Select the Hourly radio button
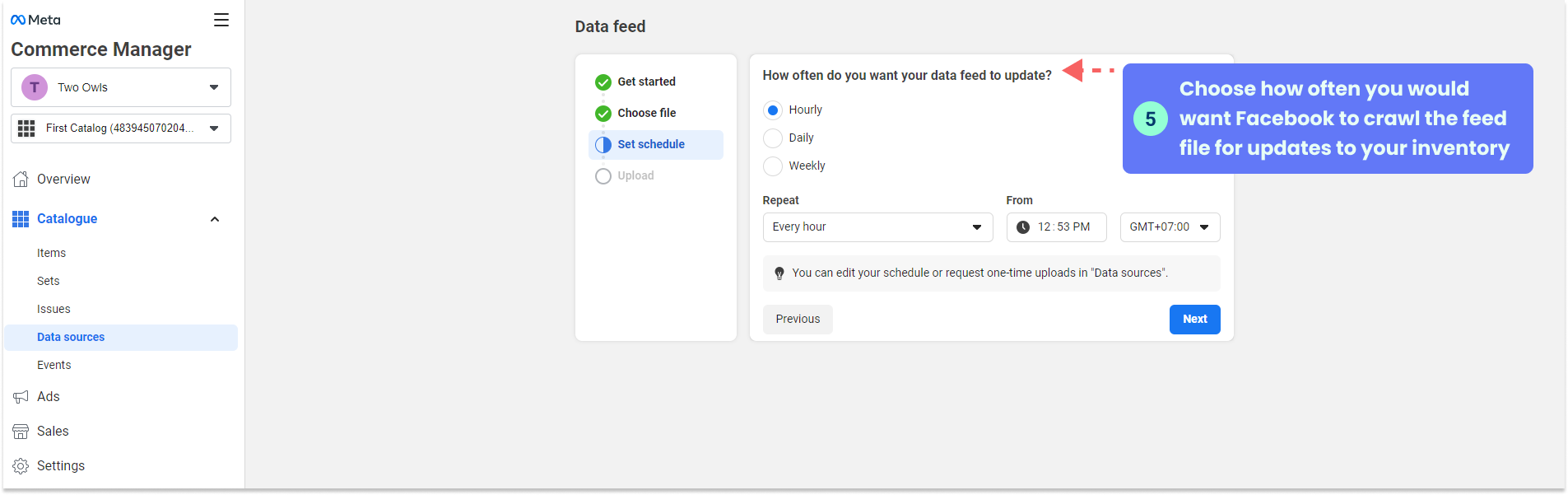Screen dimensions: 1568x495 tap(773, 110)
